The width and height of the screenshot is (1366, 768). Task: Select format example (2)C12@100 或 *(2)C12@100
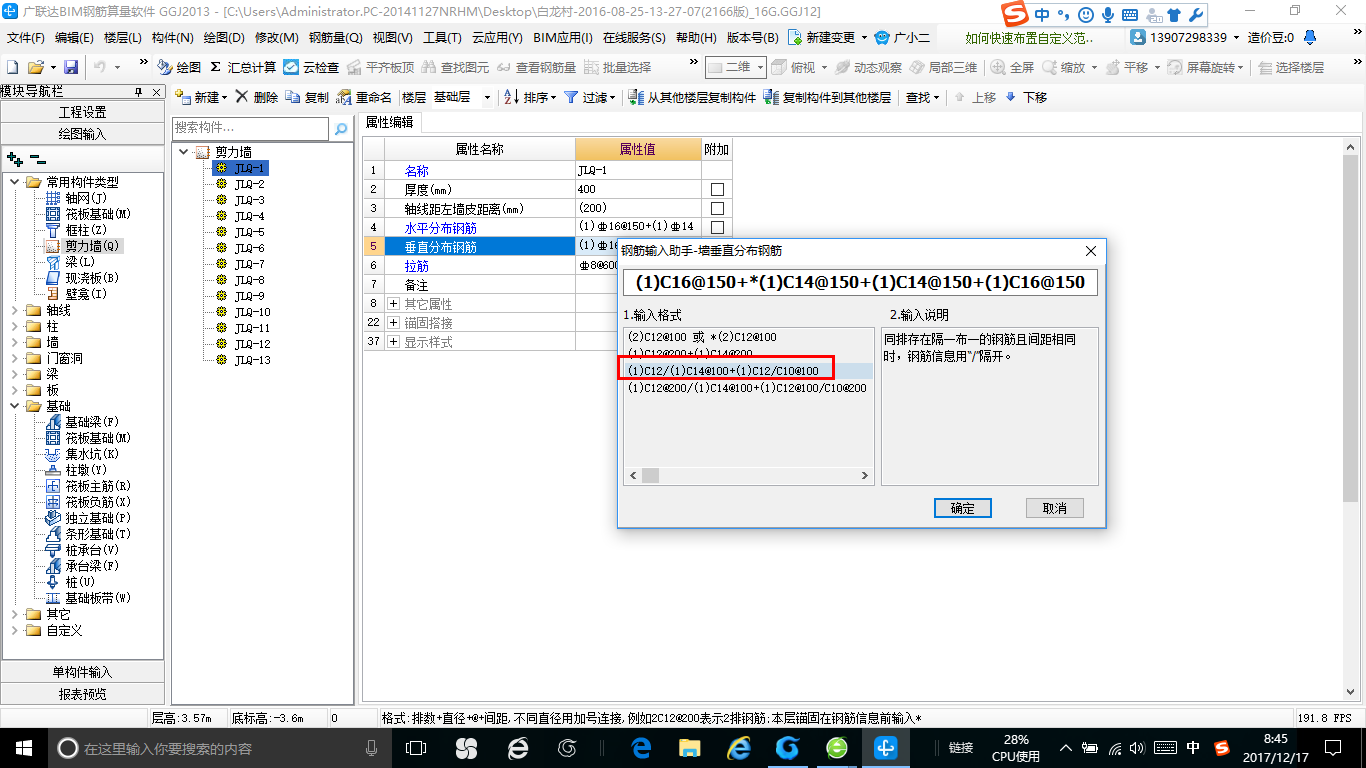(702, 337)
